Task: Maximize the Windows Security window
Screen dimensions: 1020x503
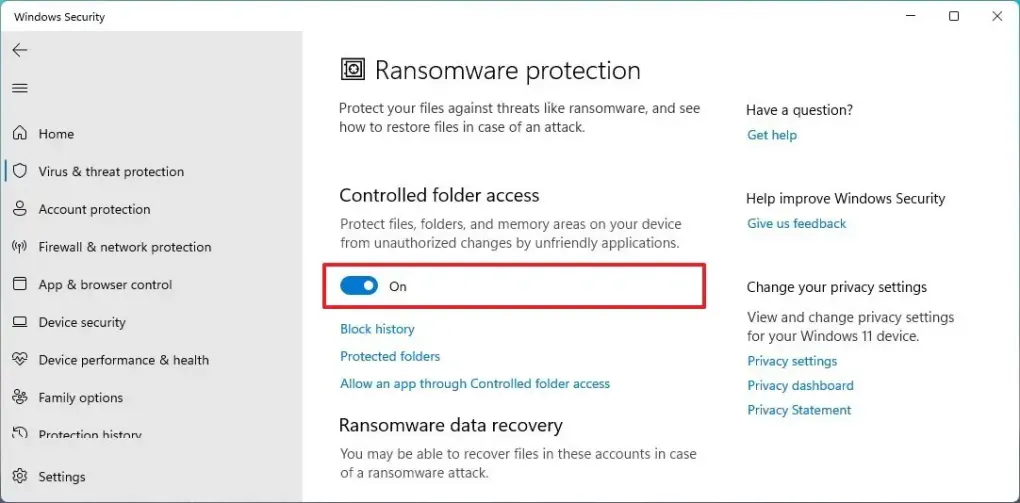Action: [x=954, y=16]
